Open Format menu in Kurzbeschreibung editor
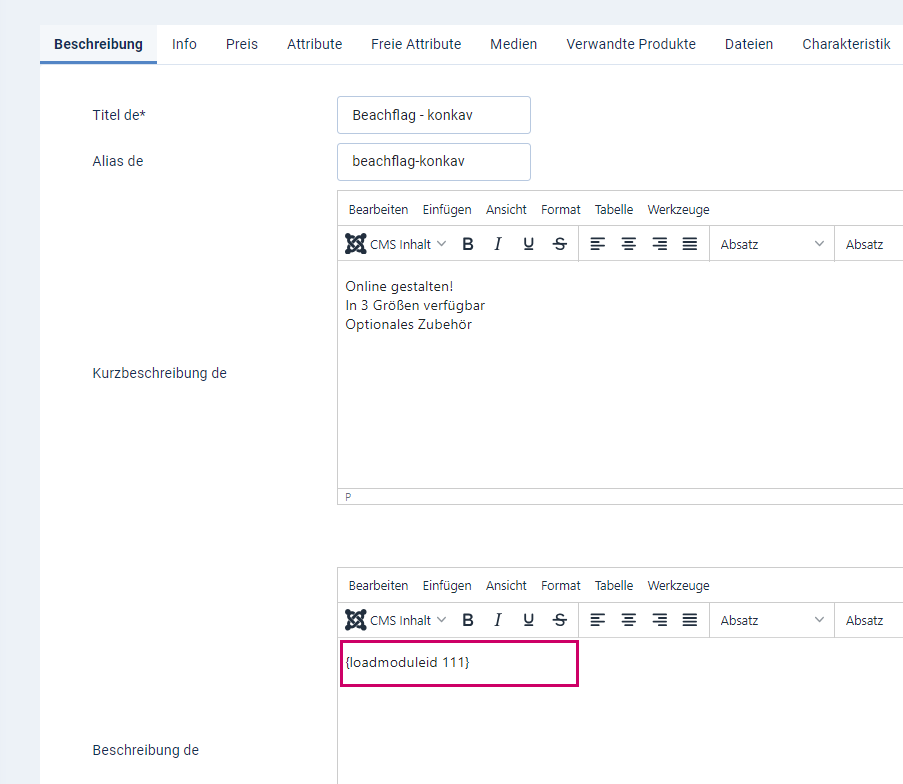The height and width of the screenshot is (784, 903). click(561, 210)
